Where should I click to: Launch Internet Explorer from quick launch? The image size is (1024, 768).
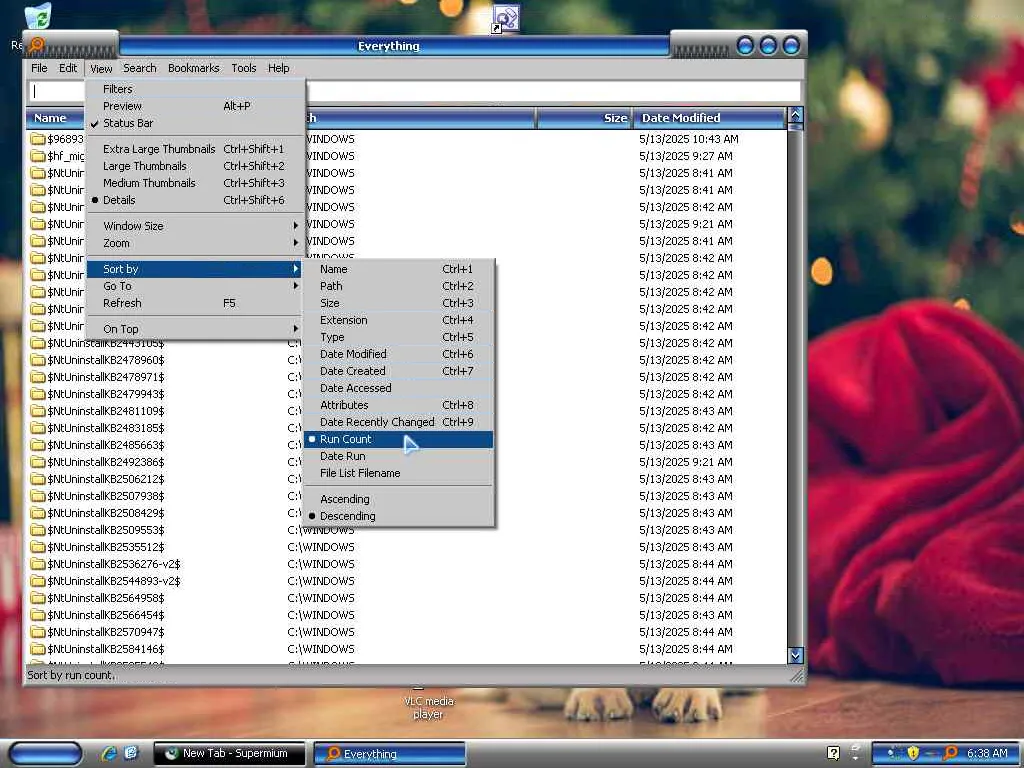click(108, 753)
